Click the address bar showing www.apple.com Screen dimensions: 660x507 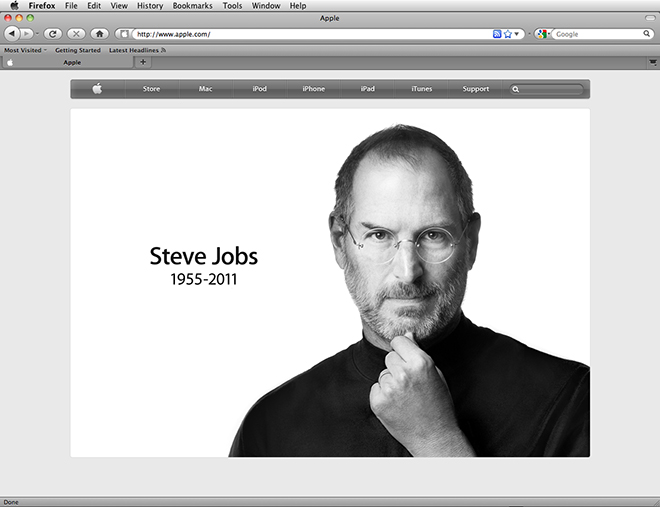311,34
